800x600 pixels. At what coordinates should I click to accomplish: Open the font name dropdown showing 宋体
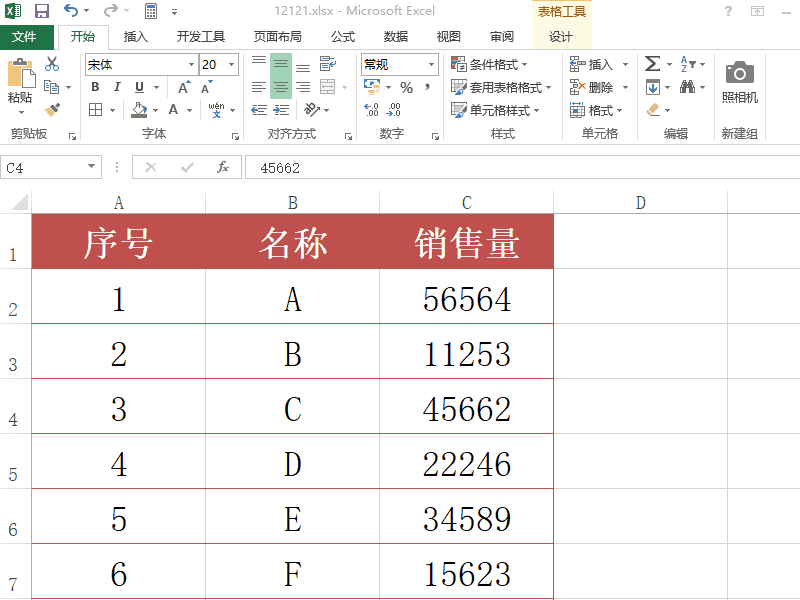coord(138,63)
